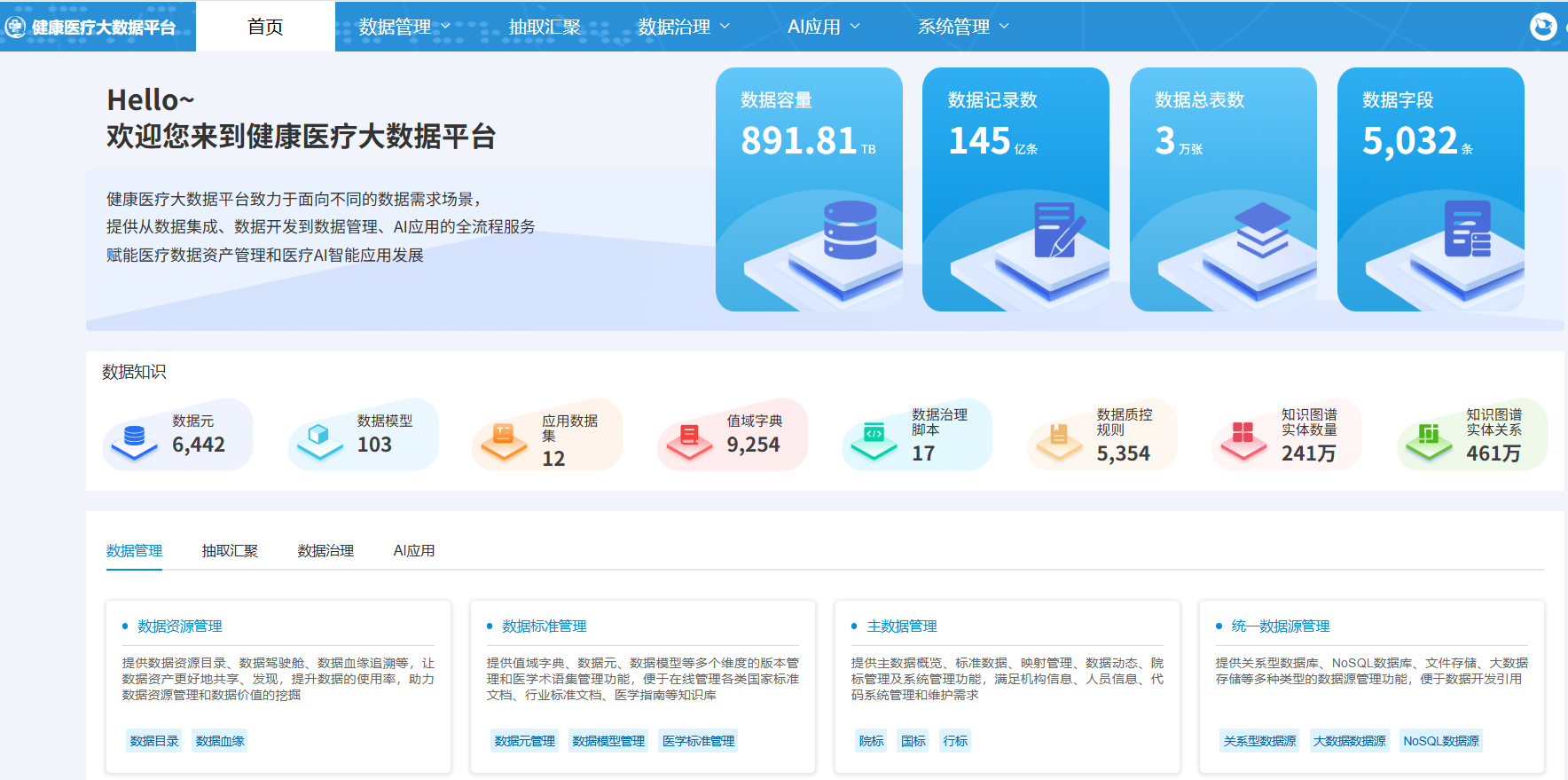Expand the 数据管理 dropdown in navigation bar
This screenshot has width=1568, height=780.
pyautogui.click(x=404, y=27)
